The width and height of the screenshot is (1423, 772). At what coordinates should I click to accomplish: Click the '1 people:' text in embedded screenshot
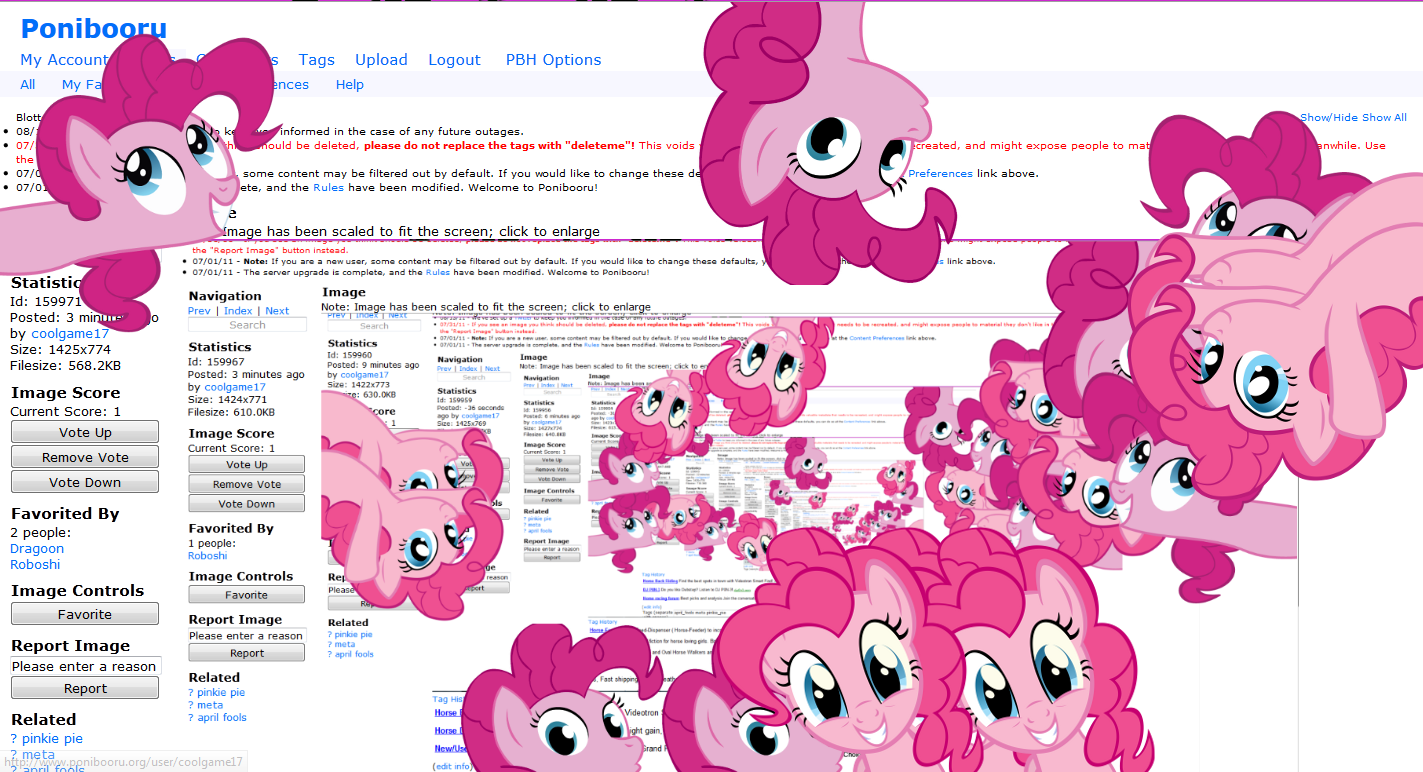coord(212,544)
